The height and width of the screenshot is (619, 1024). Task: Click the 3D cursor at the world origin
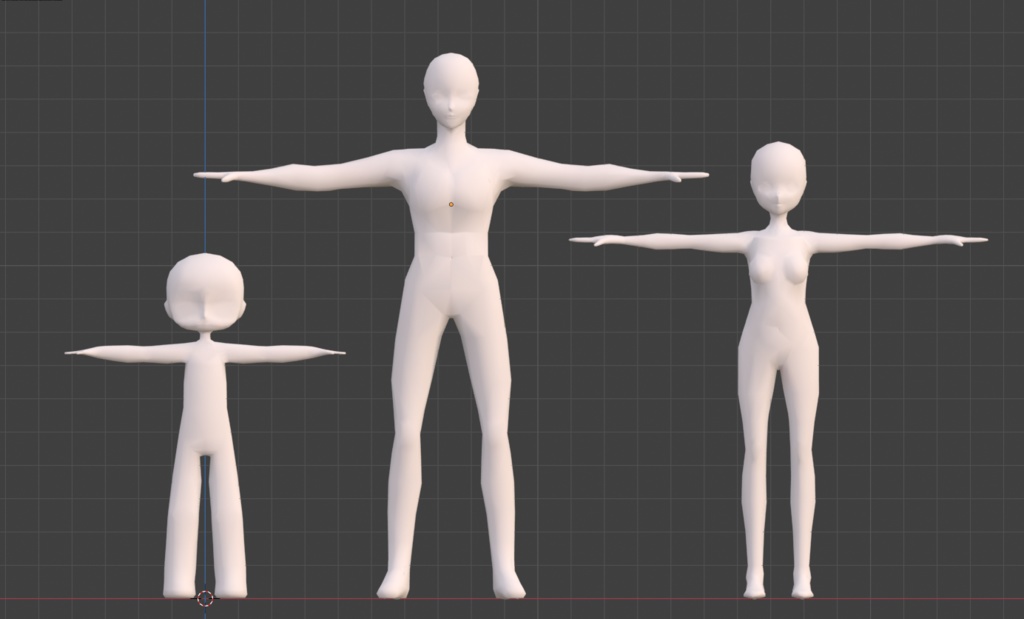coord(205,598)
